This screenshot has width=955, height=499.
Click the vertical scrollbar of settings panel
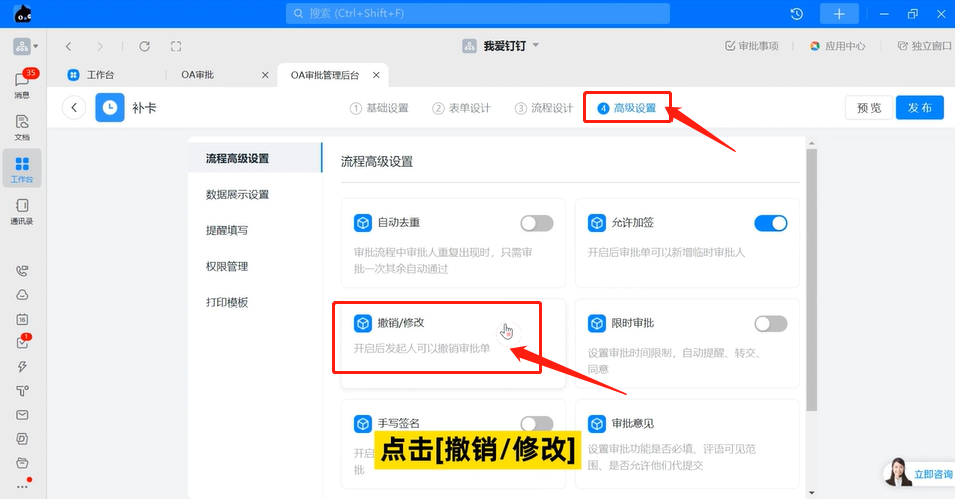point(811,280)
